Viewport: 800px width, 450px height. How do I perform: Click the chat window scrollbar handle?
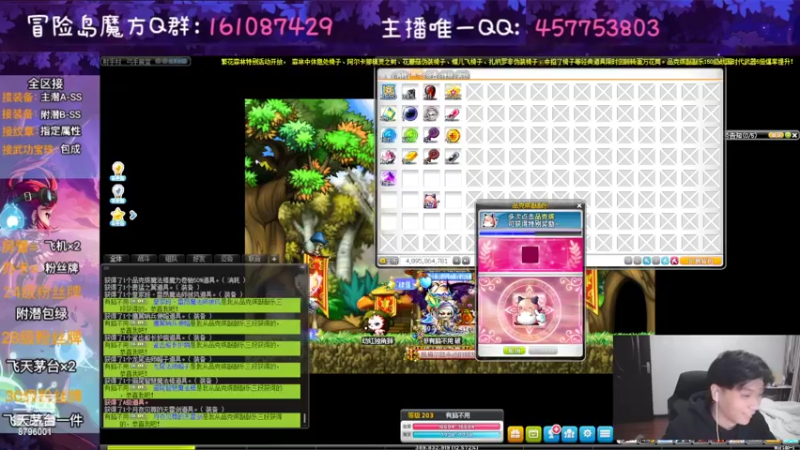(x=305, y=418)
